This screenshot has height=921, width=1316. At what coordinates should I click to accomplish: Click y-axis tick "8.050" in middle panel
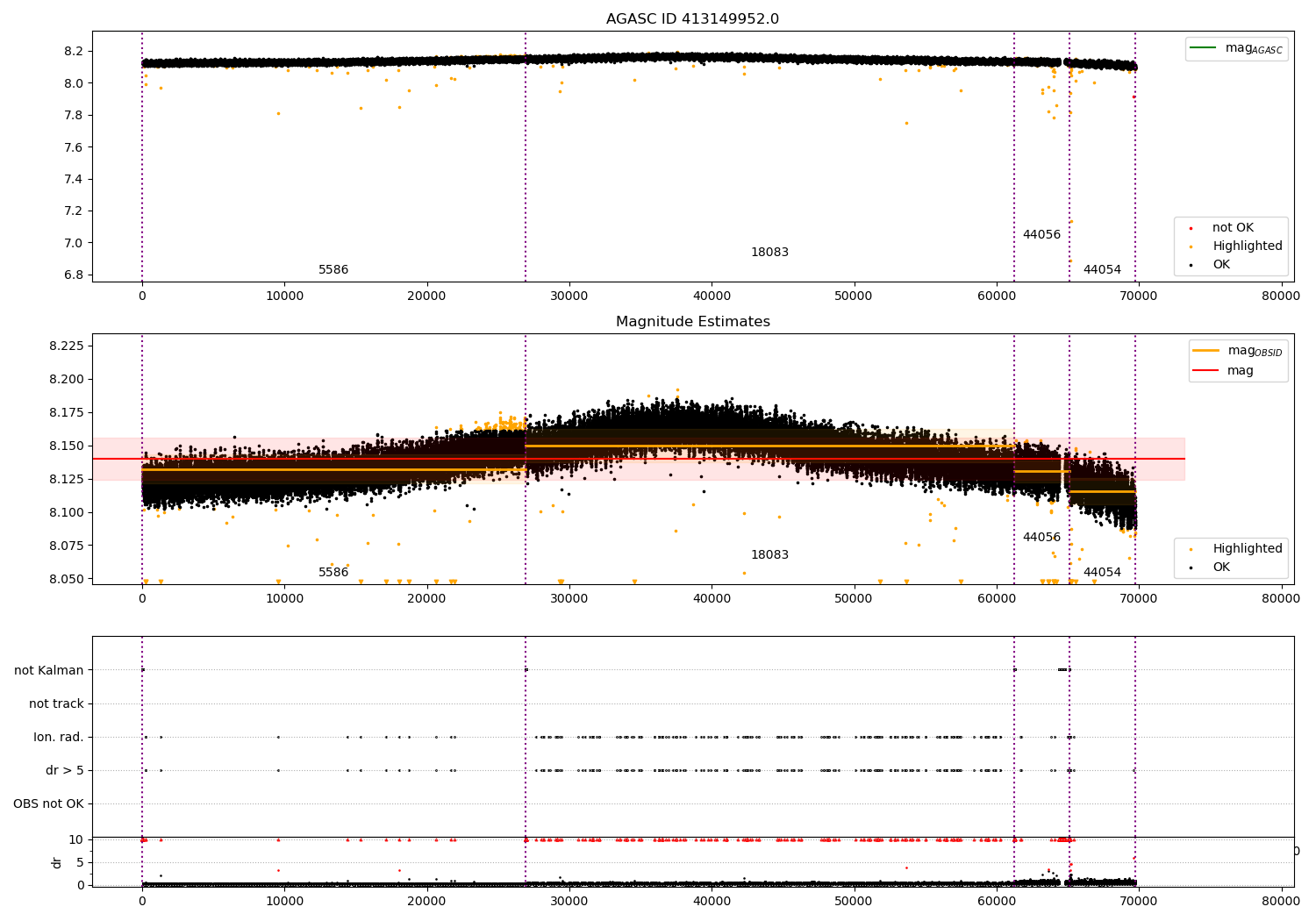67,580
